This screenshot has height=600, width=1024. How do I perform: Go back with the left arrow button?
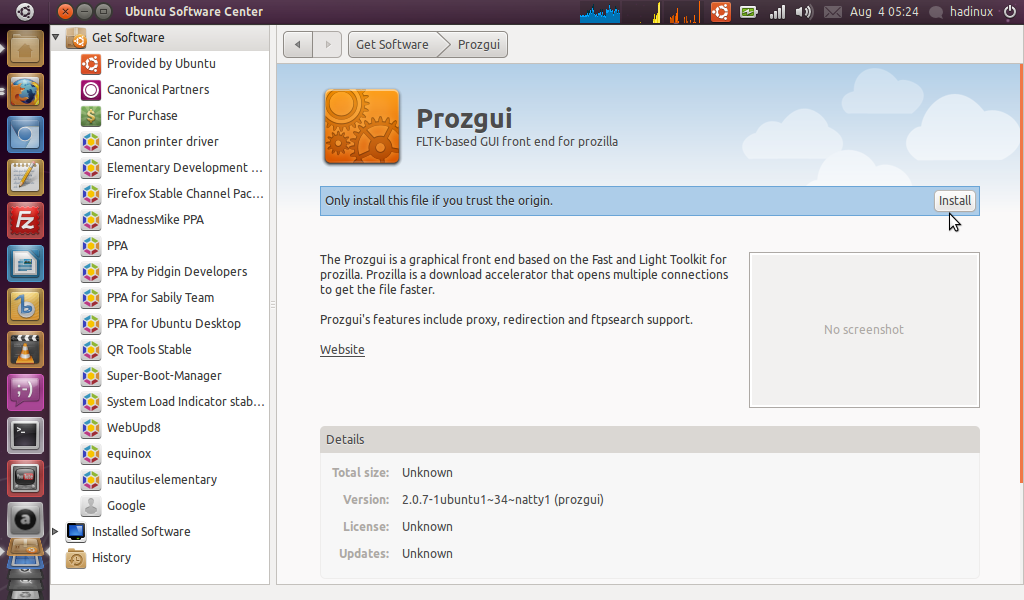(298, 44)
